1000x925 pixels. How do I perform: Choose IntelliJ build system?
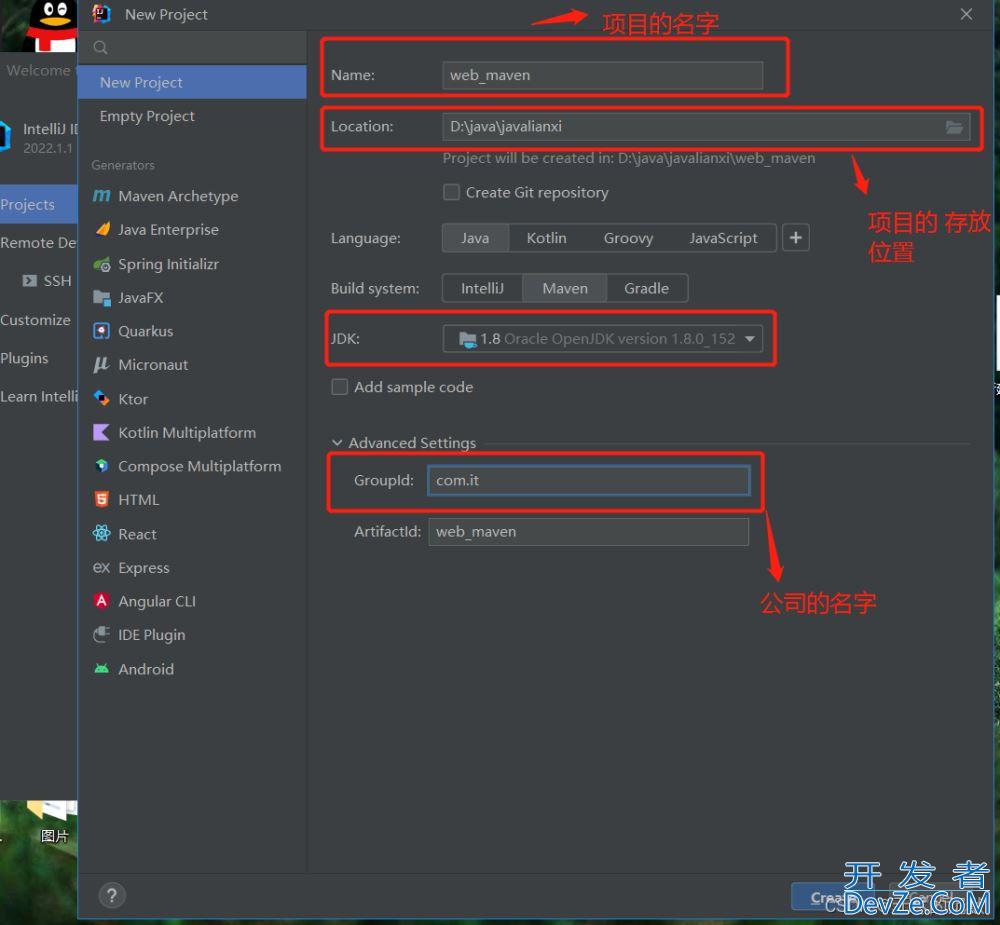click(482, 288)
